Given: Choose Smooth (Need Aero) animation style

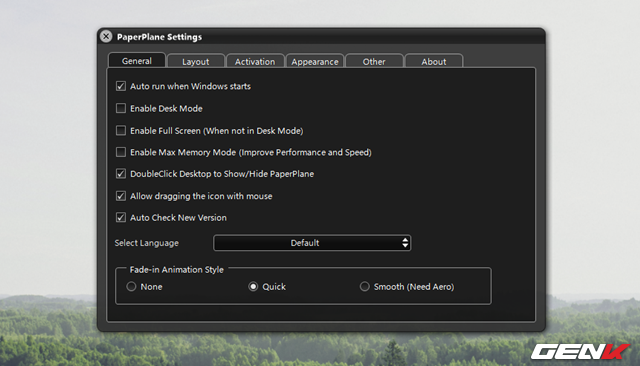Looking at the screenshot, I should pyautogui.click(x=364, y=286).
